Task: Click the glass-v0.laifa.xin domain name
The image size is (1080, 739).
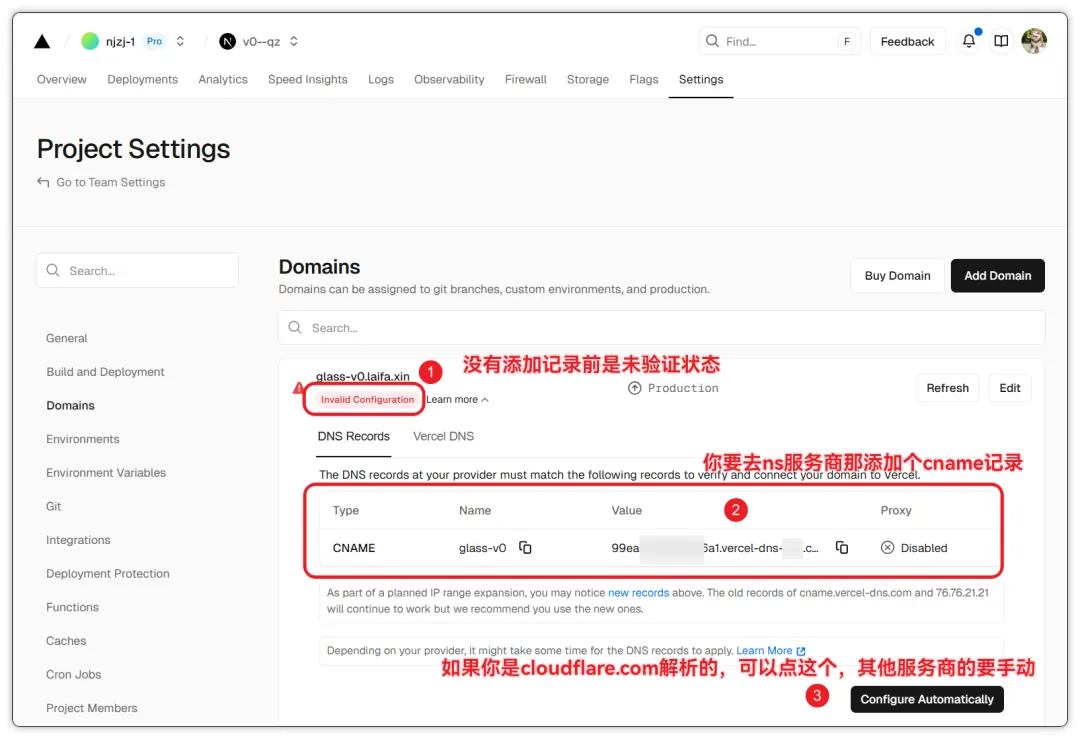Action: coord(362,376)
